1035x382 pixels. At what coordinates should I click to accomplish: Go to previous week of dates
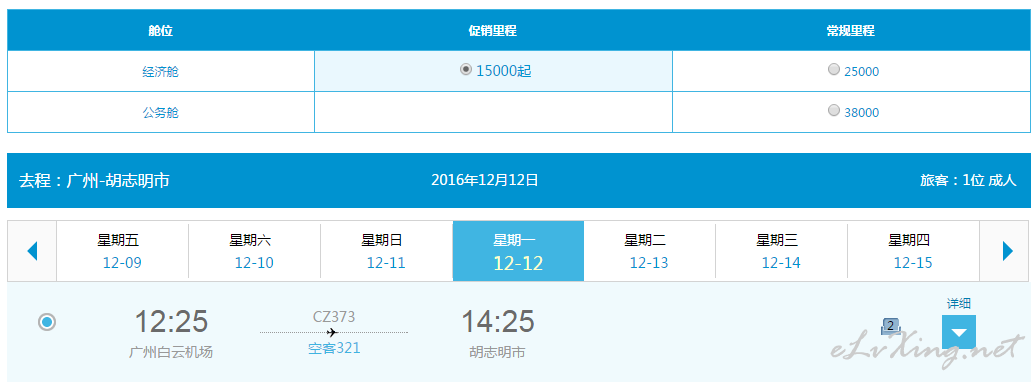(32, 251)
